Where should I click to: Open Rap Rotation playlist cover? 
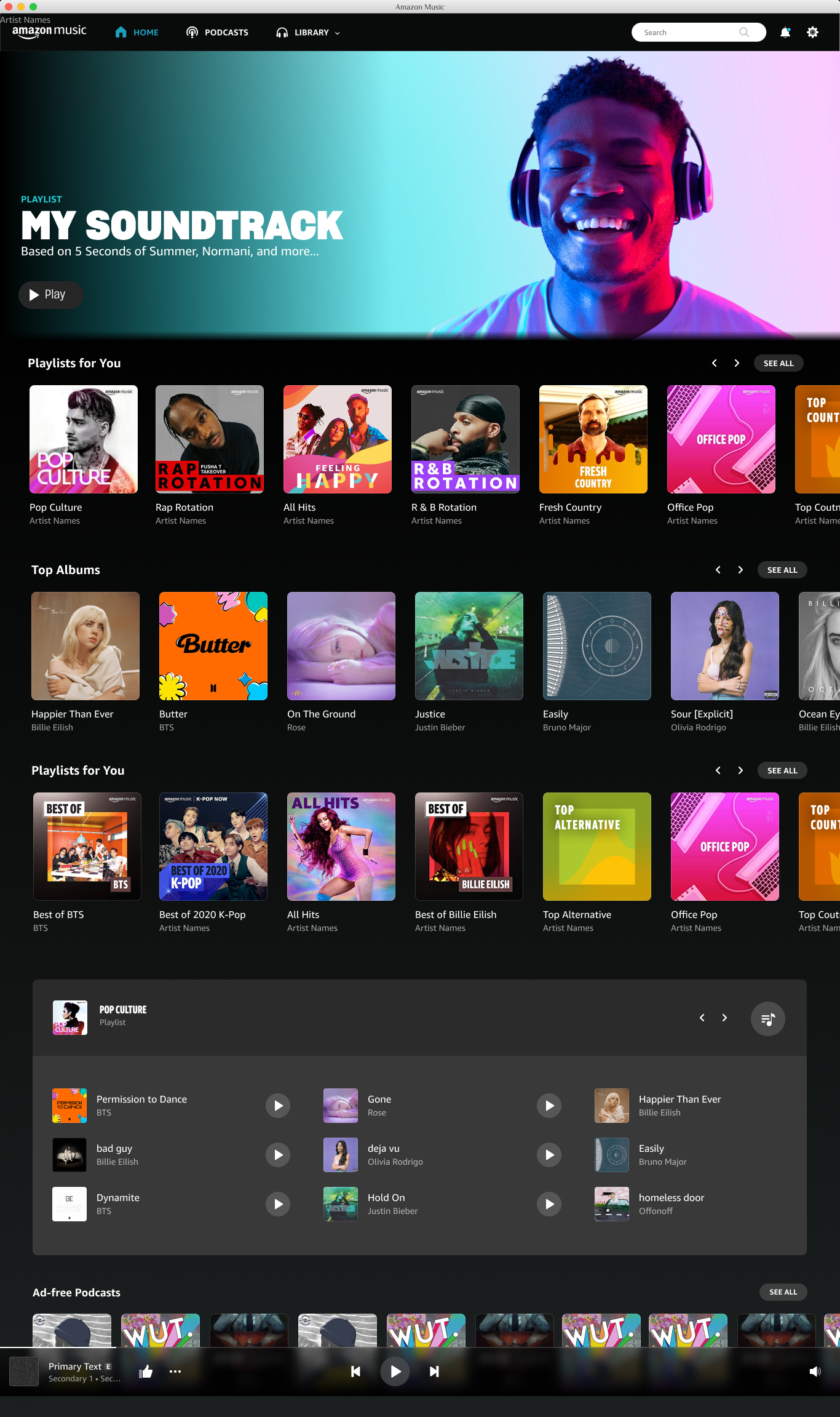pos(210,439)
